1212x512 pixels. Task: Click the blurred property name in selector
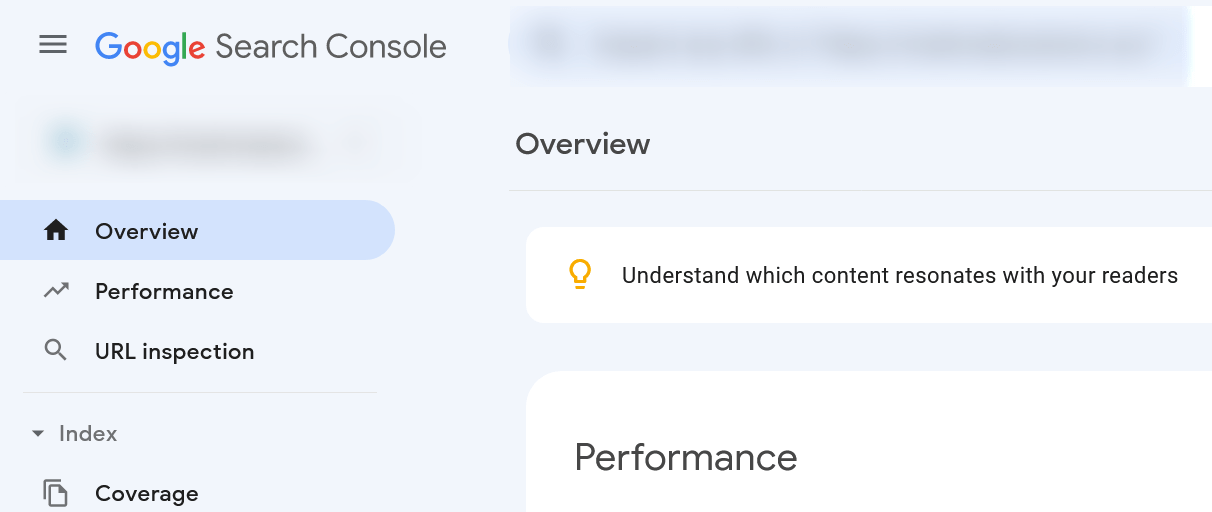pos(200,145)
